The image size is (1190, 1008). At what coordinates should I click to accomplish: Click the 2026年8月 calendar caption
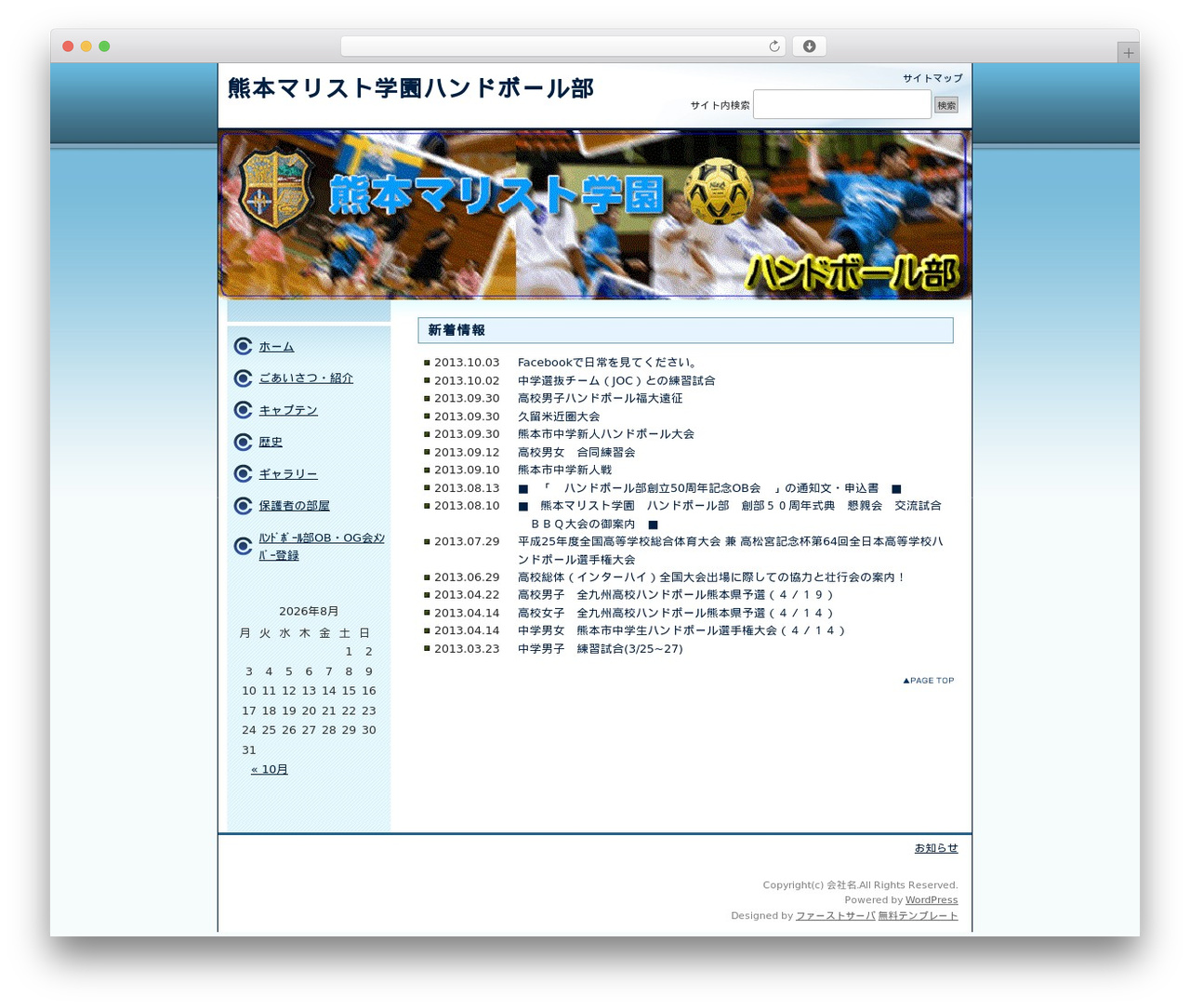click(309, 612)
